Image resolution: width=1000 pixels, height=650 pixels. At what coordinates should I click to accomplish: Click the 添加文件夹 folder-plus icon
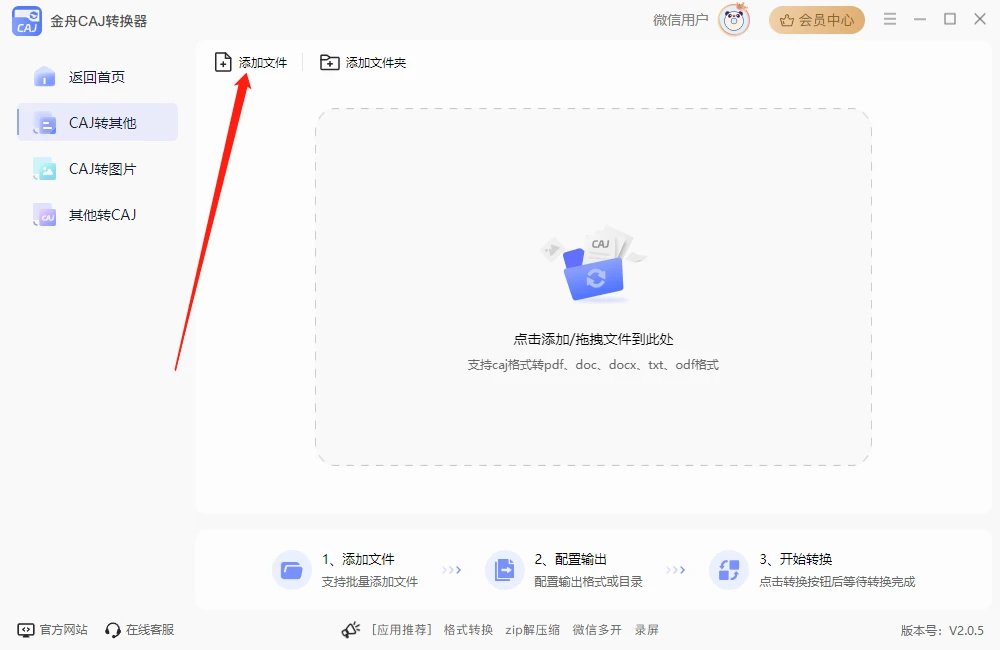pos(330,63)
